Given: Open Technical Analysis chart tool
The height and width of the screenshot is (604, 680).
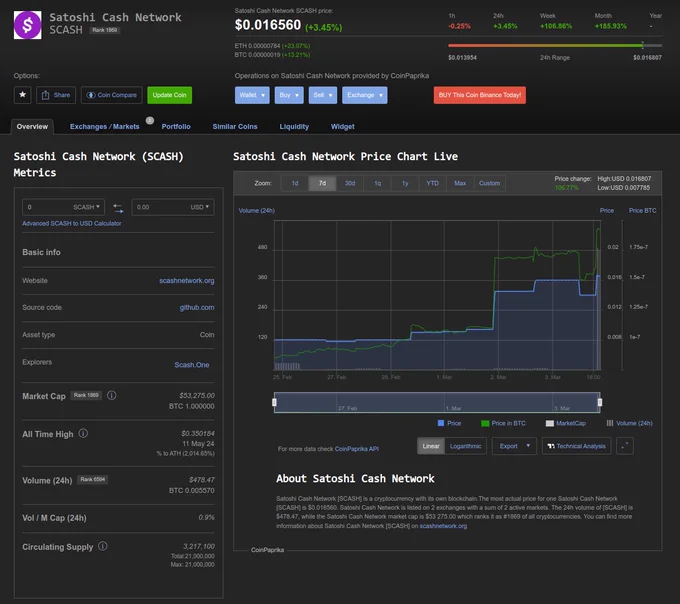Looking at the screenshot, I should pos(576,446).
